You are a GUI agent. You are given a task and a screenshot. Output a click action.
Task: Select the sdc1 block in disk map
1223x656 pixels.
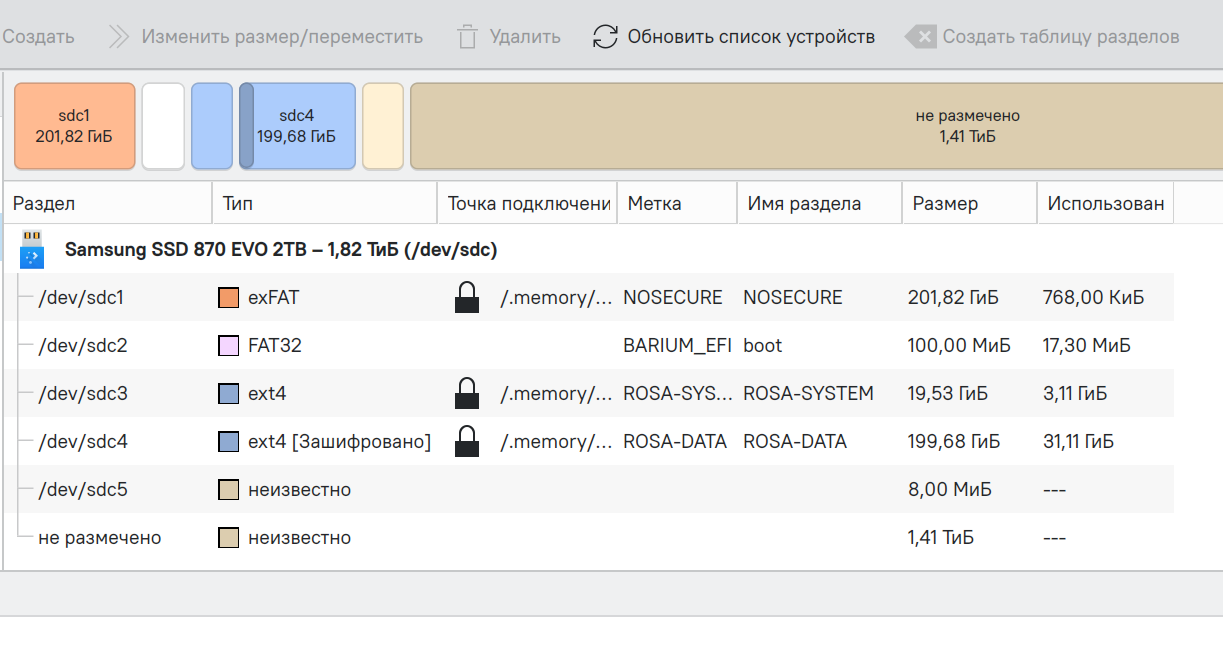74,126
